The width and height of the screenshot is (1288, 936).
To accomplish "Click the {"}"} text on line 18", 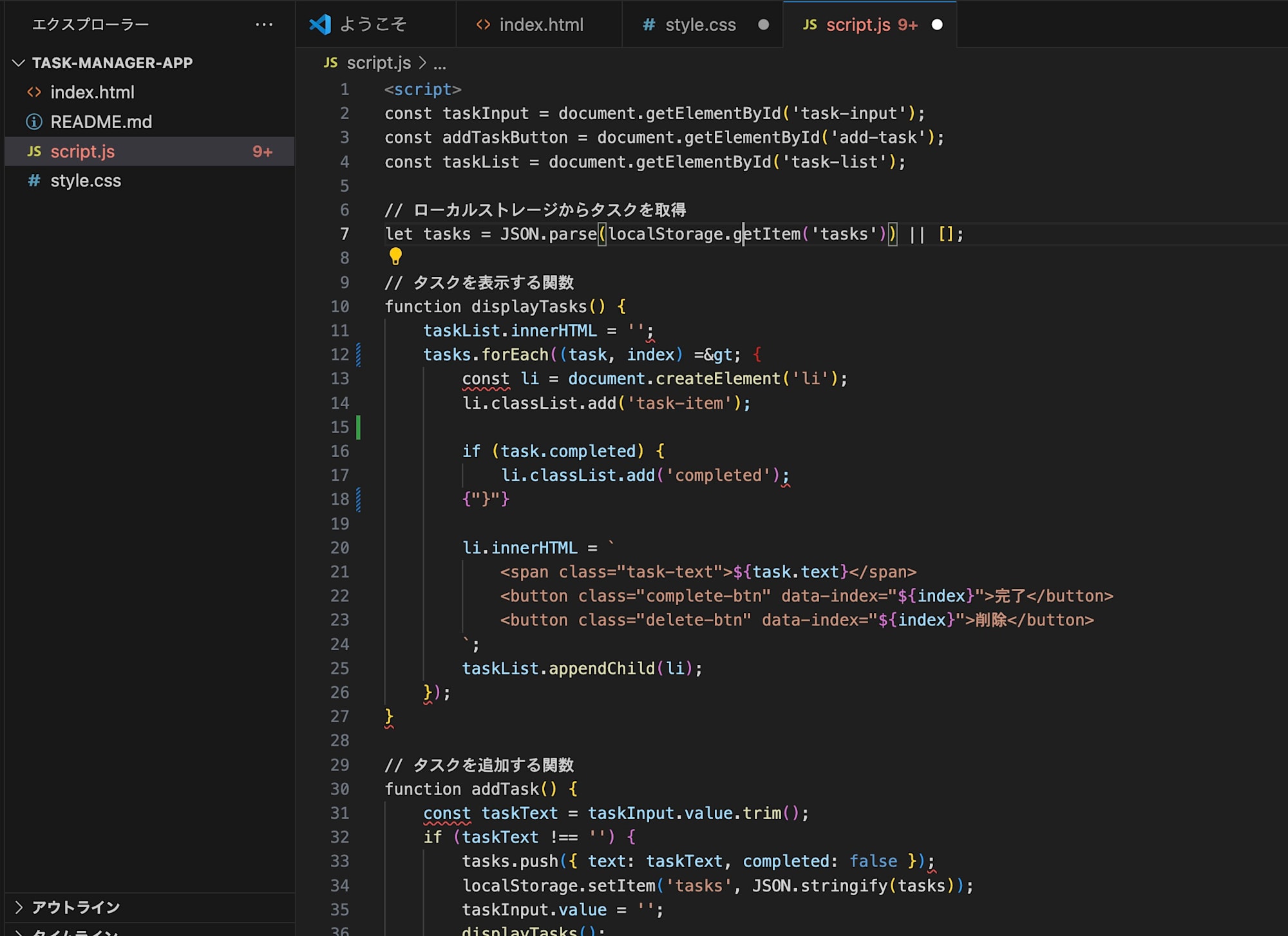I will pyautogui.click(x=486, y=499).
